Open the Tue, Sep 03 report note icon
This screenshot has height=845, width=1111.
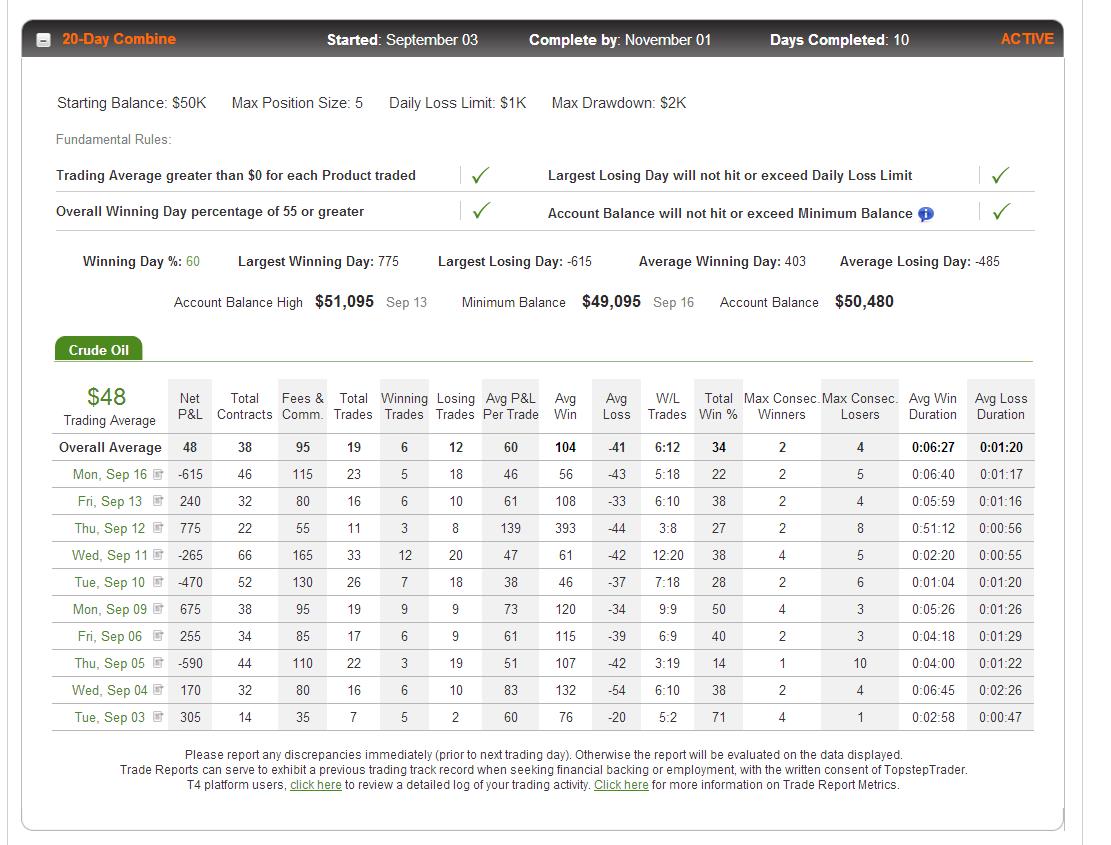tap(158, 717)
